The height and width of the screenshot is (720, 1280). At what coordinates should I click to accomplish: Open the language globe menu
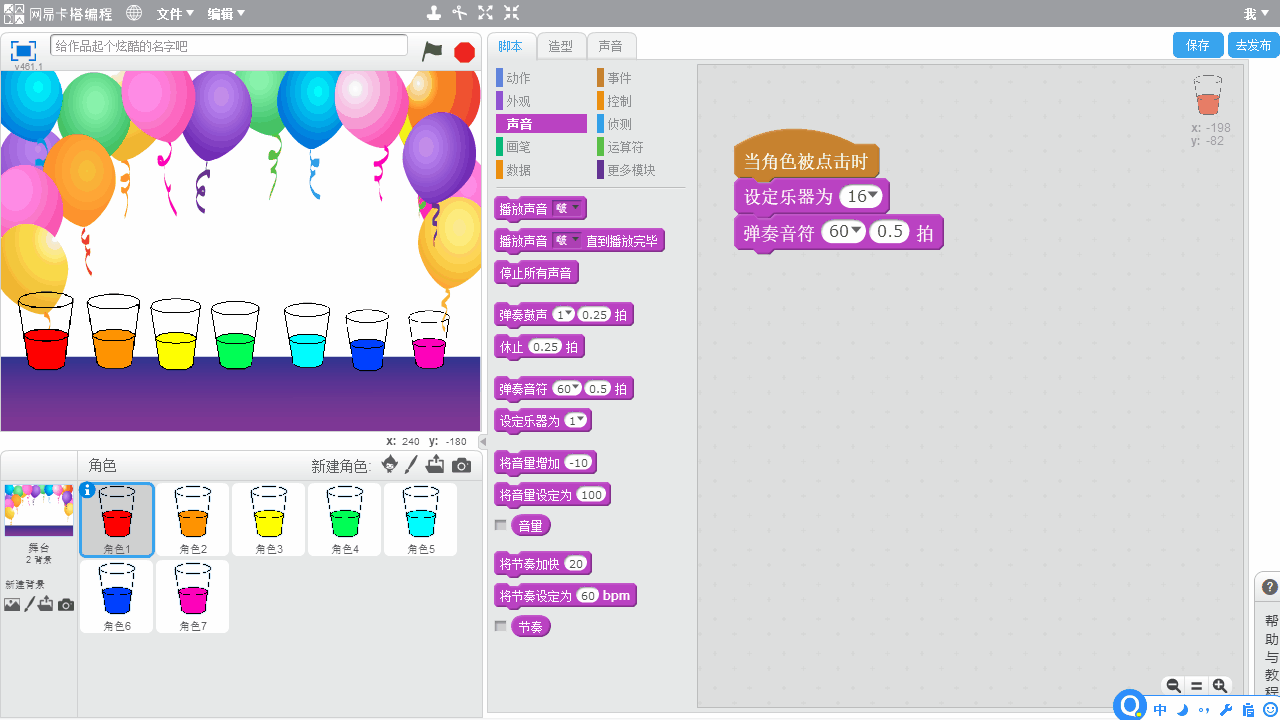[x=134, y=13]
